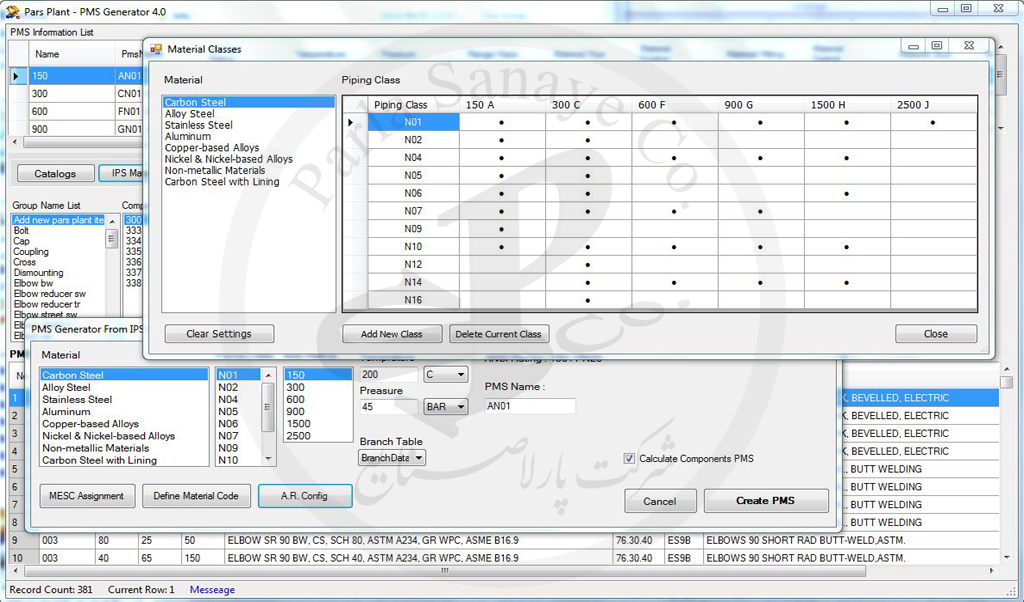Maximize the Material Classes window

(937, 45)
